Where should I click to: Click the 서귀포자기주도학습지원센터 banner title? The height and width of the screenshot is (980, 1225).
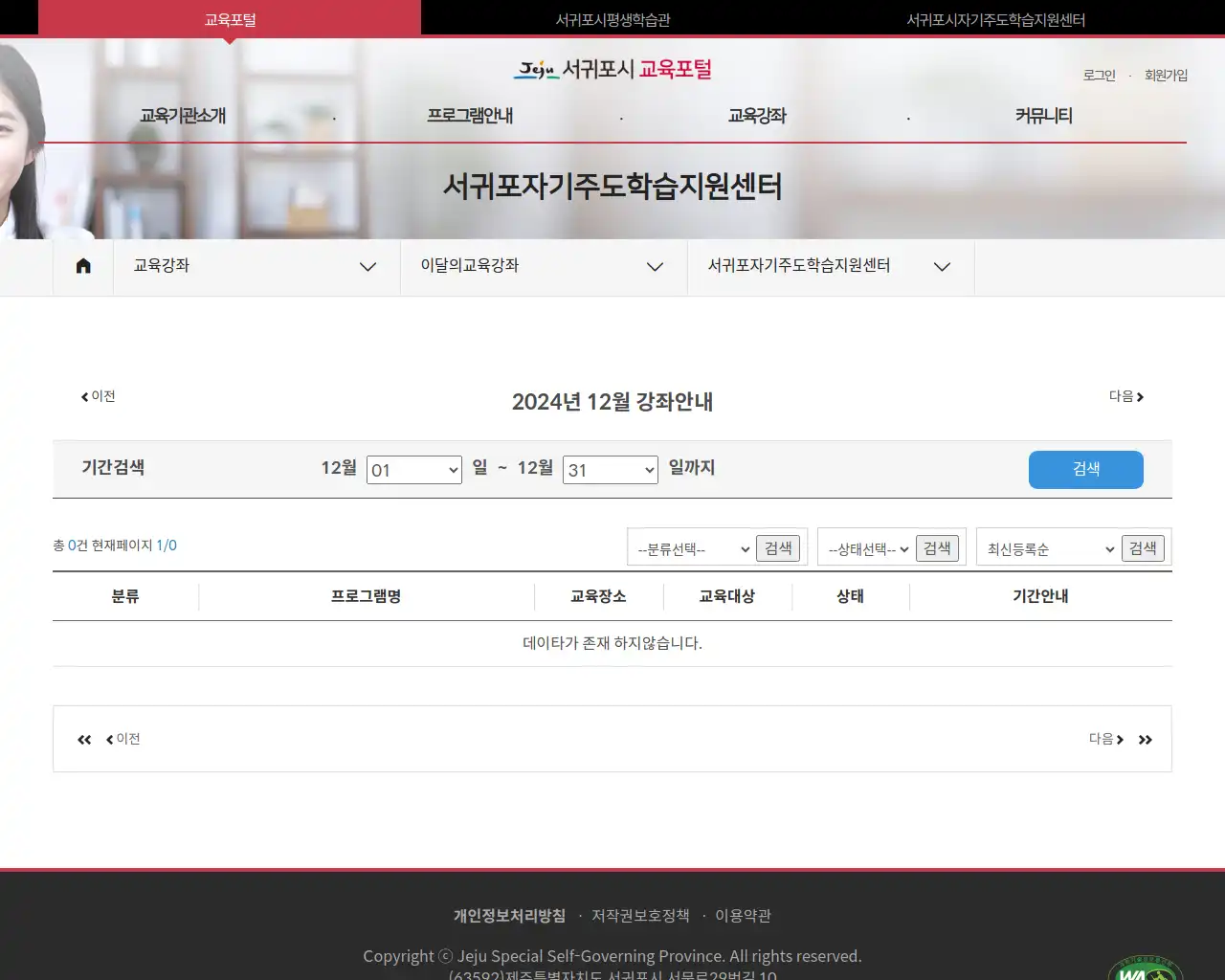coord(612,186)
